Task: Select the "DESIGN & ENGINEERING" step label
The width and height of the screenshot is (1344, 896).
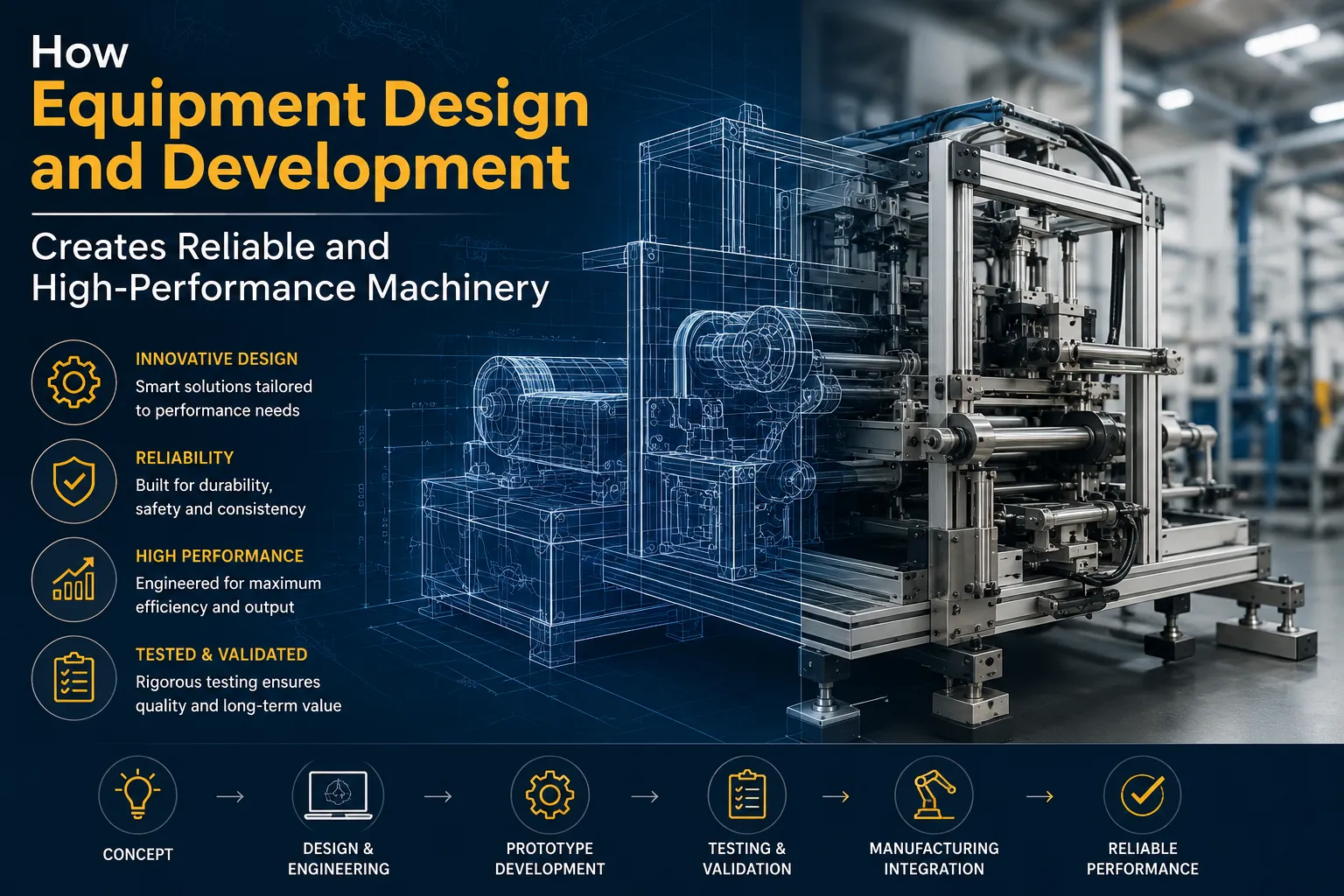Action: pyautogui.click(x=339, y=858)
